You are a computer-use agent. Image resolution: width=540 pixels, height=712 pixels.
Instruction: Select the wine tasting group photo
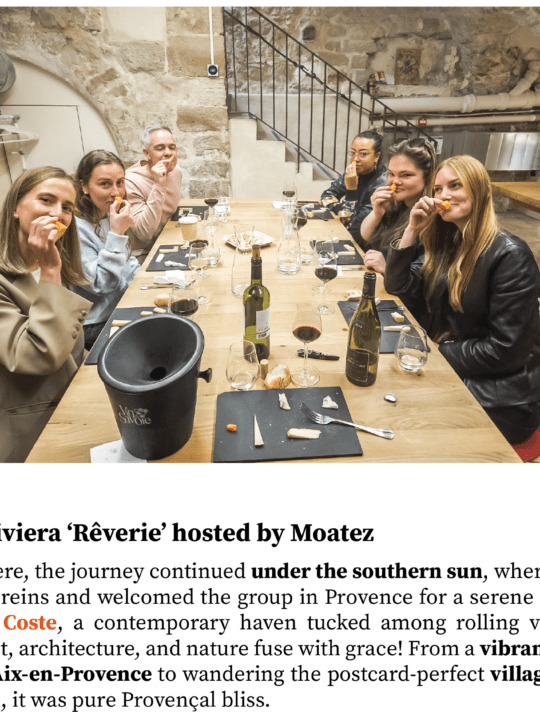[x=270, y=235]
